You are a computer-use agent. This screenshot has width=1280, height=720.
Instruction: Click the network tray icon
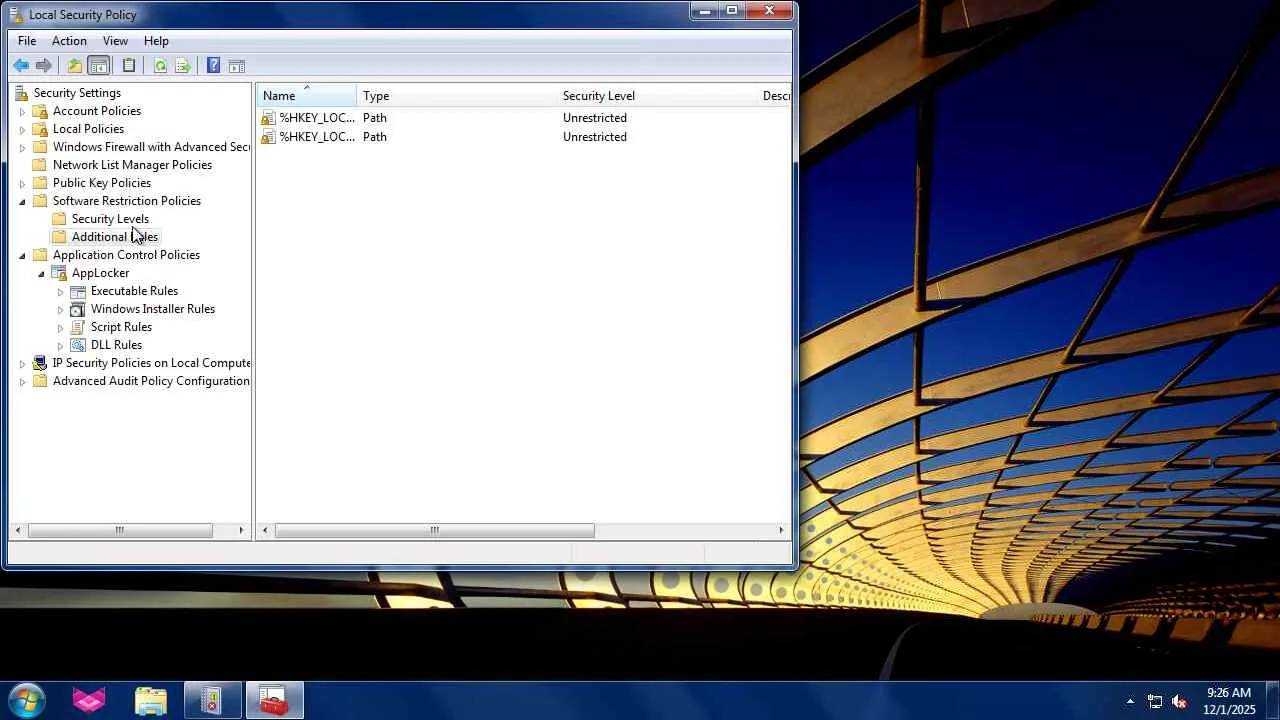click(x=1155, y=701)
